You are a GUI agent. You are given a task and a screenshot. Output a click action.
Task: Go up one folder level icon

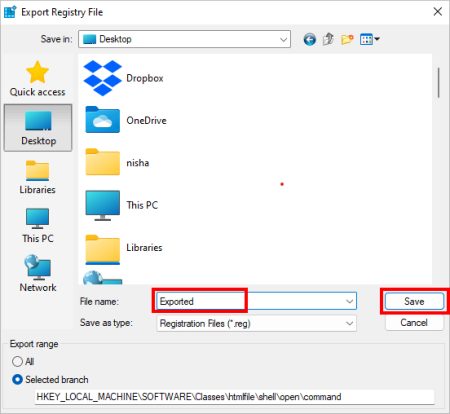coord(328,39)
